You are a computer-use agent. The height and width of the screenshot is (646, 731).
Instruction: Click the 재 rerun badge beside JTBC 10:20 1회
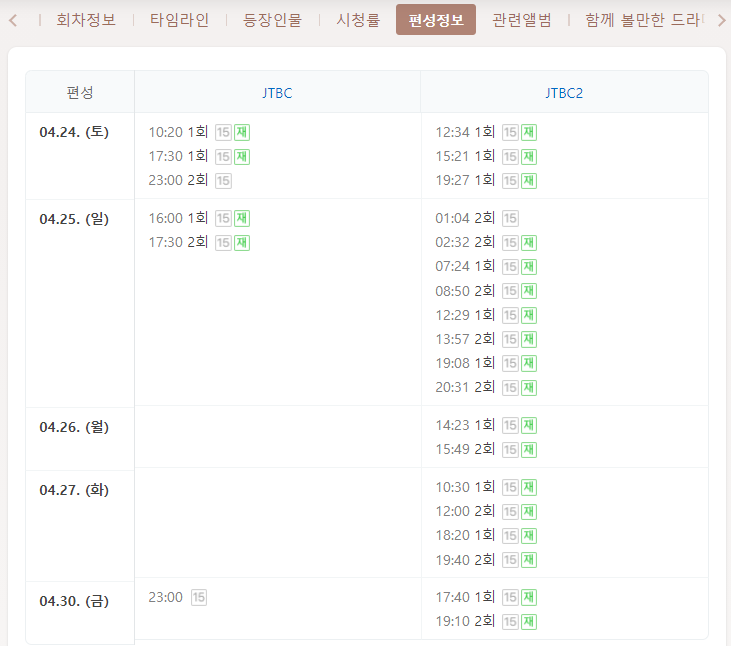click(242, 132)
